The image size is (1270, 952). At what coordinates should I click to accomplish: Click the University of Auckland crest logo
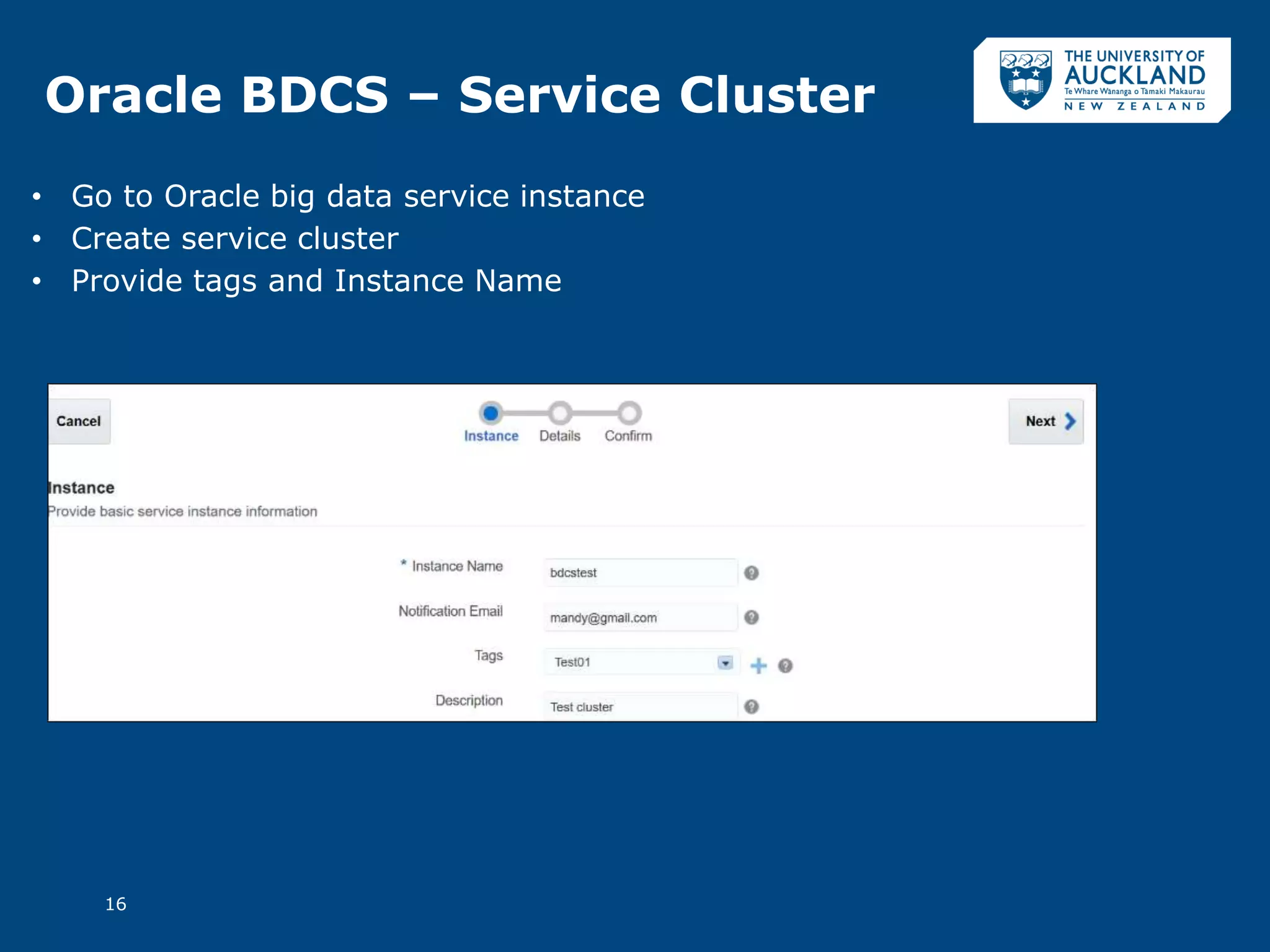click(x=1026, y=80)
